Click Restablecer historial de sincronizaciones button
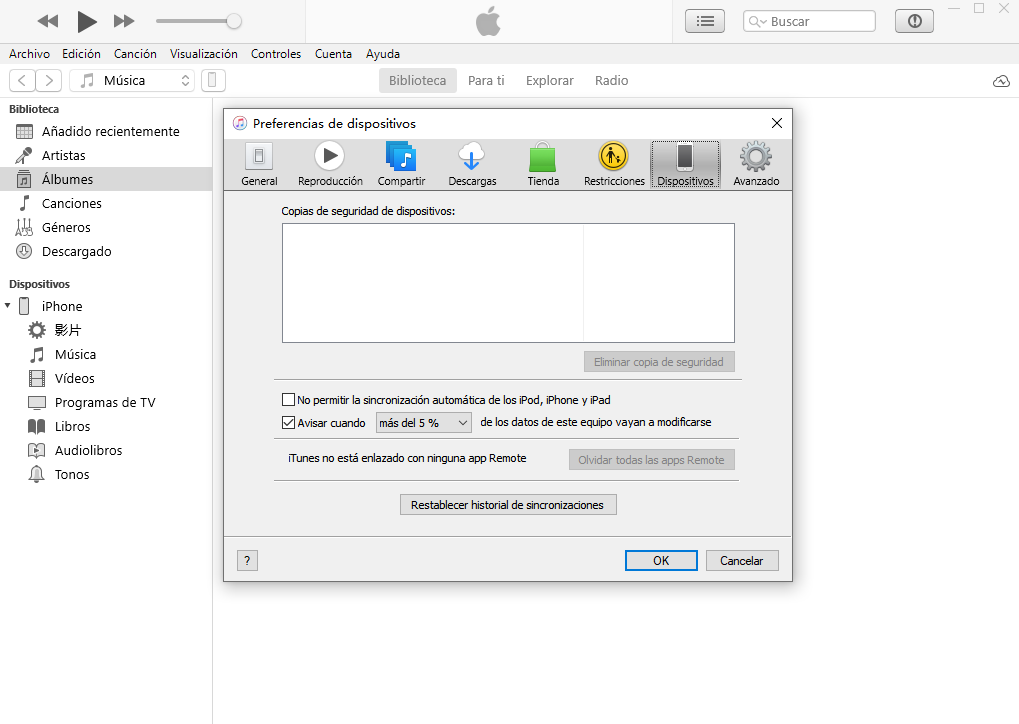Viewport: 1019px width, 724px height. [x=507, y=505]
